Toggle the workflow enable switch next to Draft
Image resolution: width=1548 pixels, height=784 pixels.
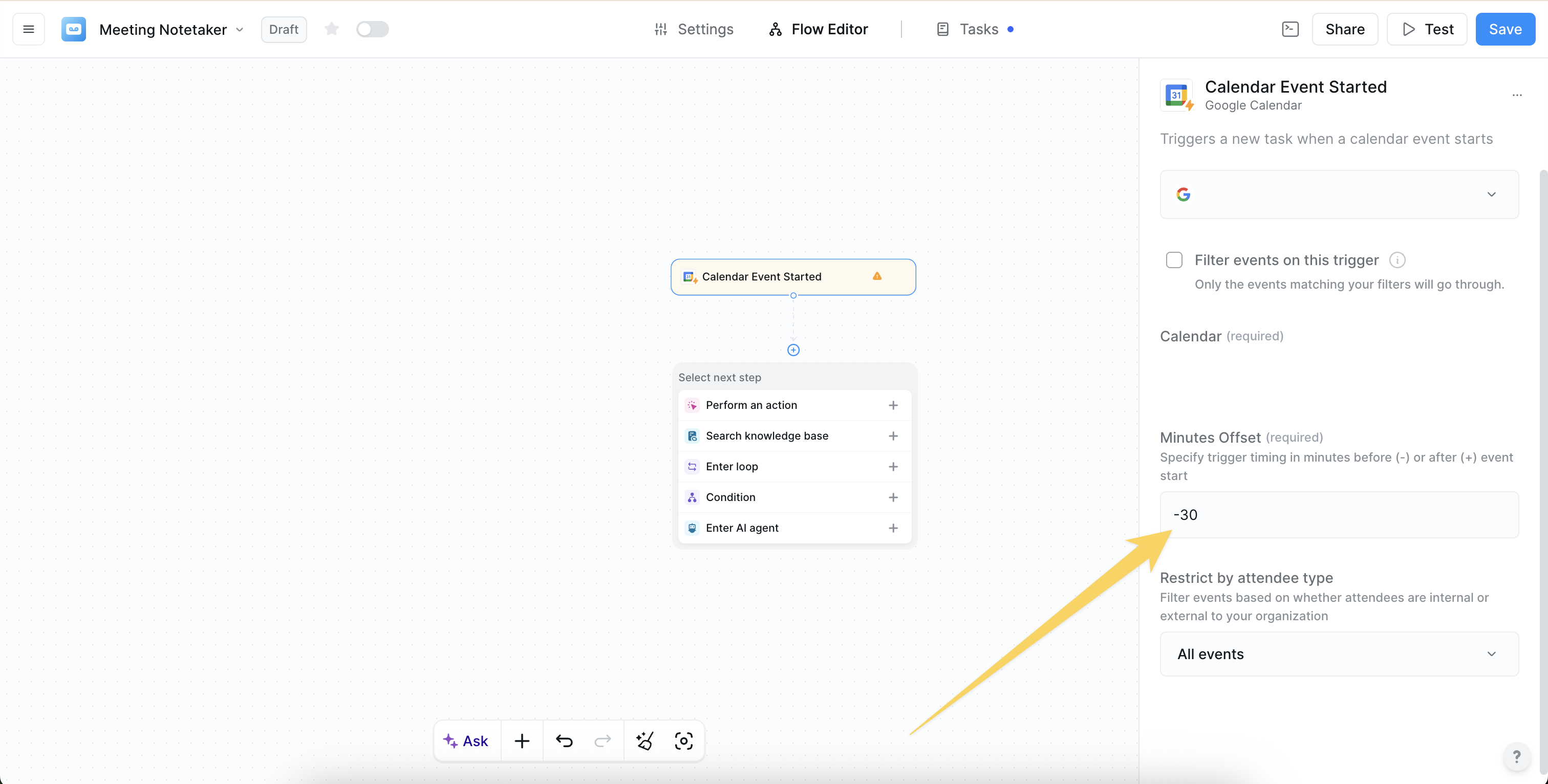point(373,29)
